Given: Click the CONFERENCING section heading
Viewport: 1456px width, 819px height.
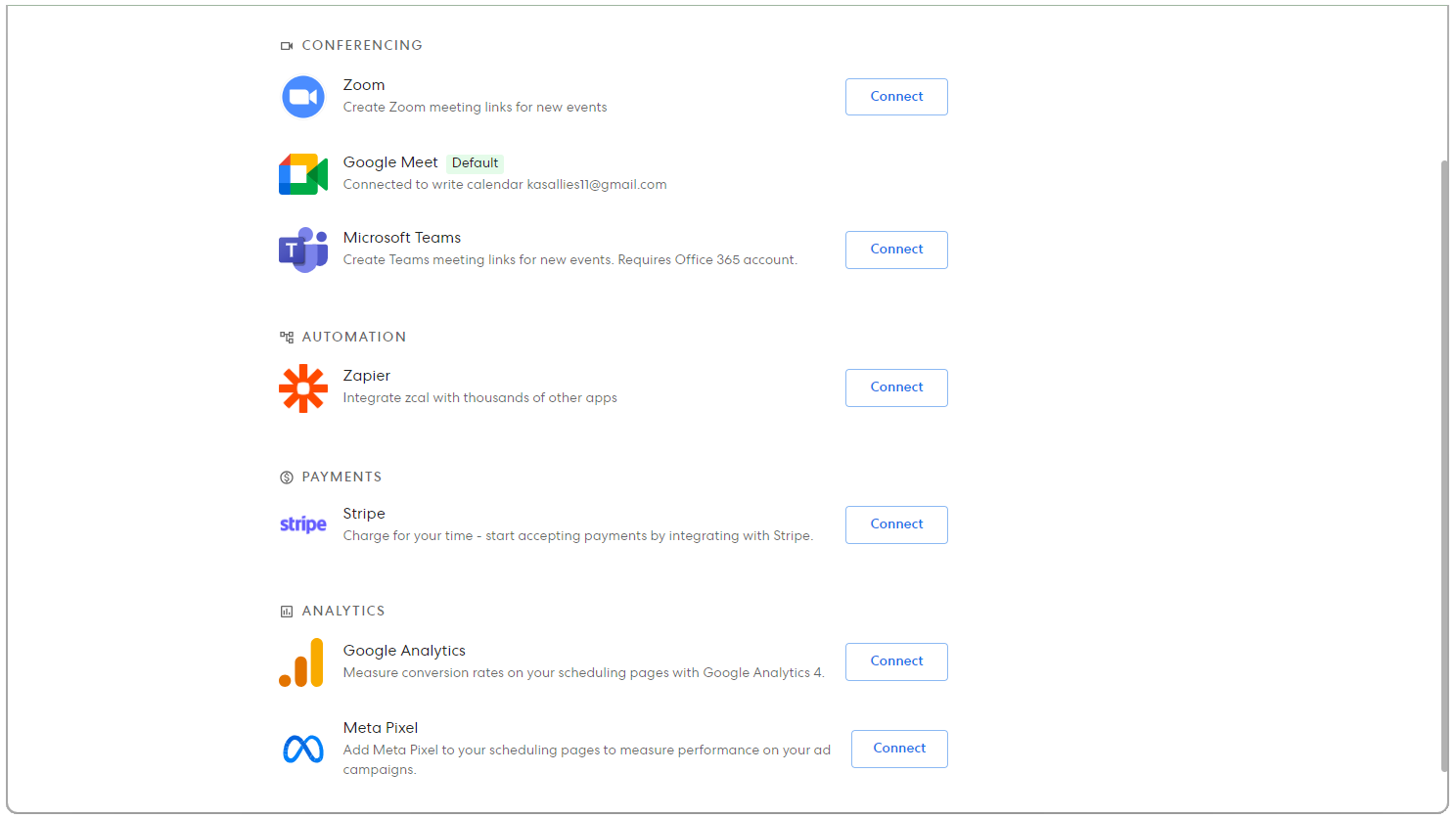Looking at the screenshot, I should (362, 46).
